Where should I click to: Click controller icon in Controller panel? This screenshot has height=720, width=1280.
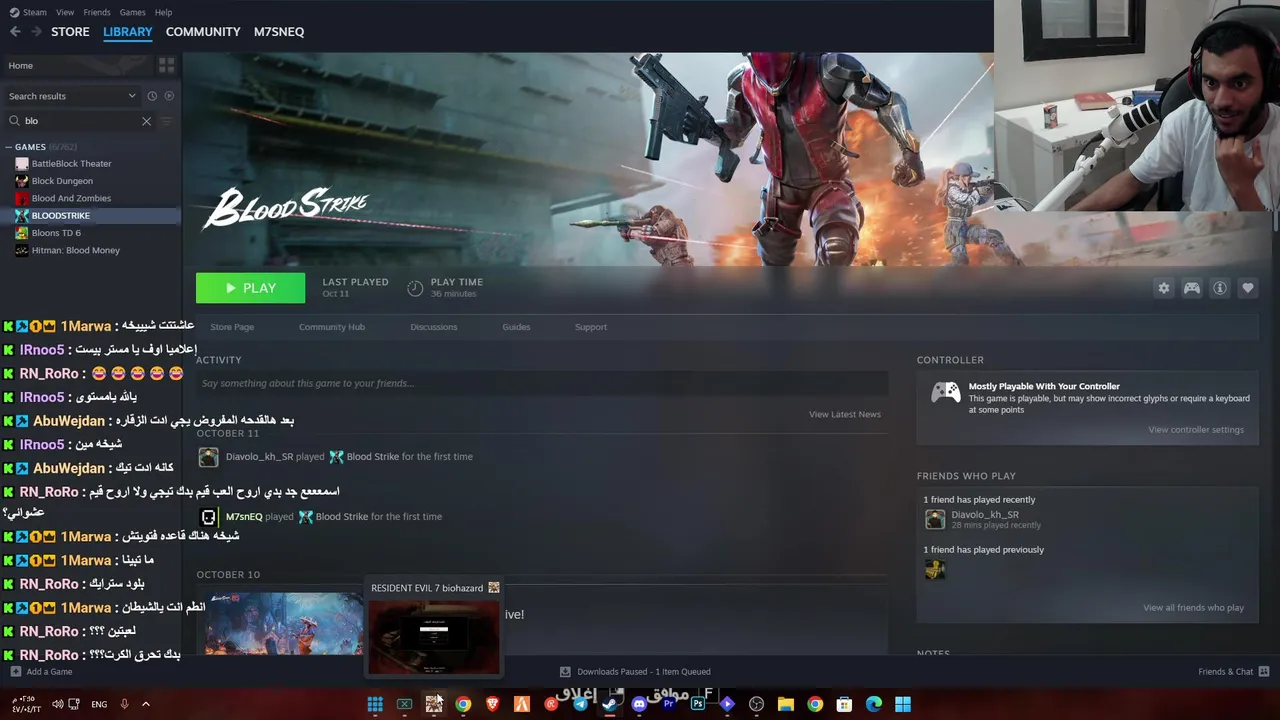tap(945, 393)
